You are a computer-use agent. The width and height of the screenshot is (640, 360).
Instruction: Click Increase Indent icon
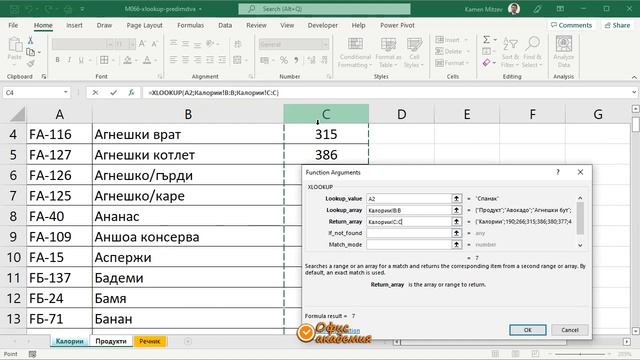click(222, 60)
